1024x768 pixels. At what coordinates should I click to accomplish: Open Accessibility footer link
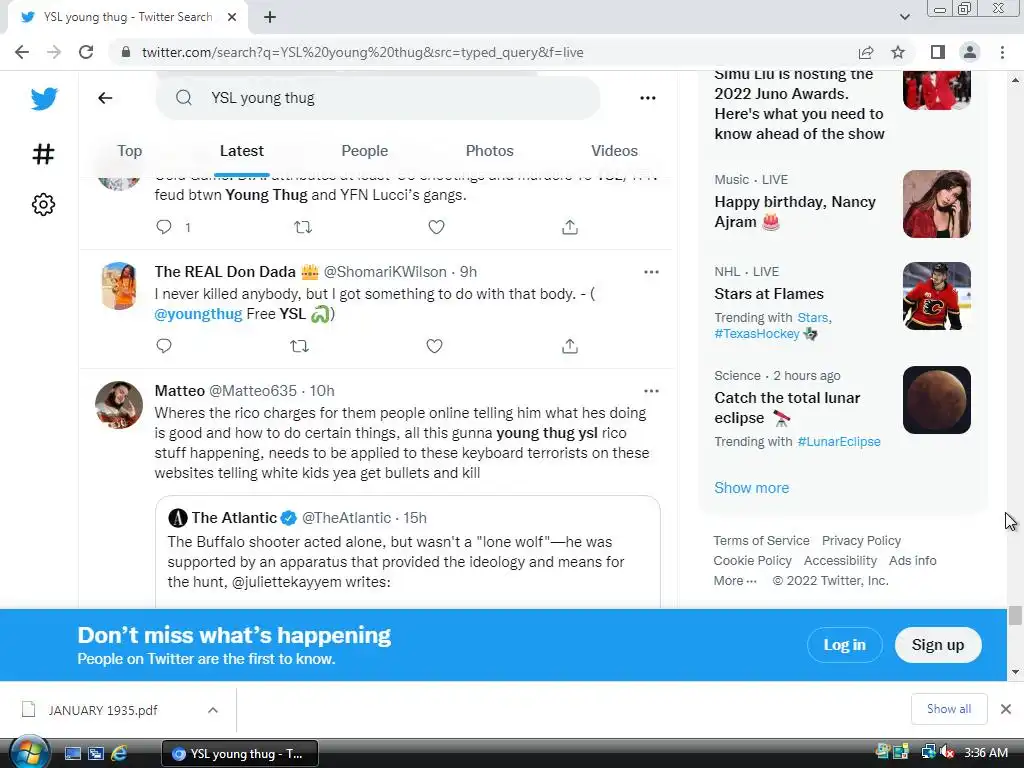click(x=840, y=560)
